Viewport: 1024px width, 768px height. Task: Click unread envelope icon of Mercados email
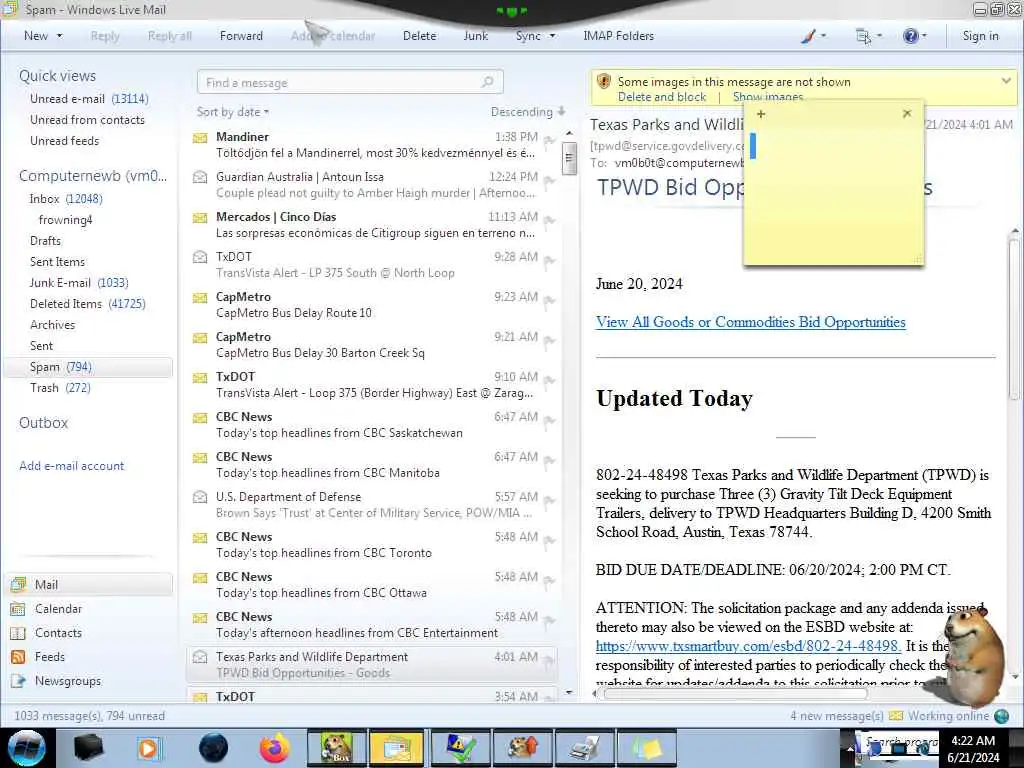pos(200,217)
